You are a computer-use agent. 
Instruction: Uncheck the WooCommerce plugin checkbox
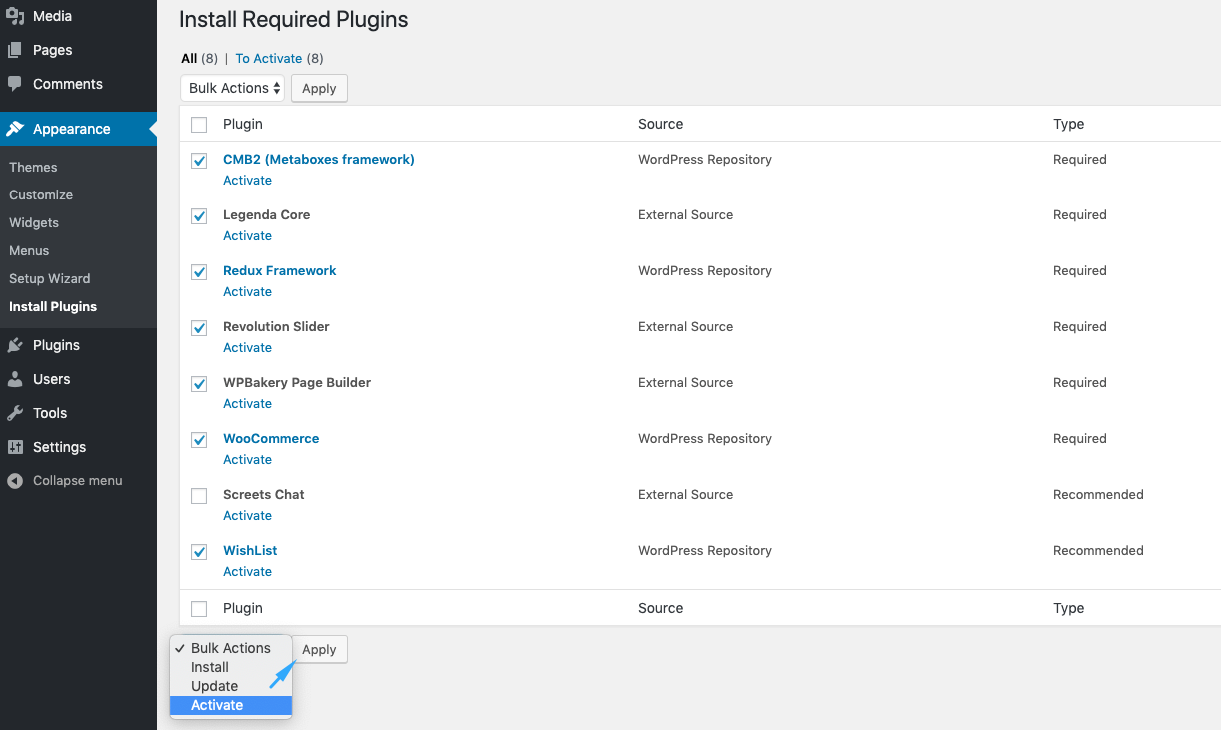pyautogui.click(x=199, y=440)
